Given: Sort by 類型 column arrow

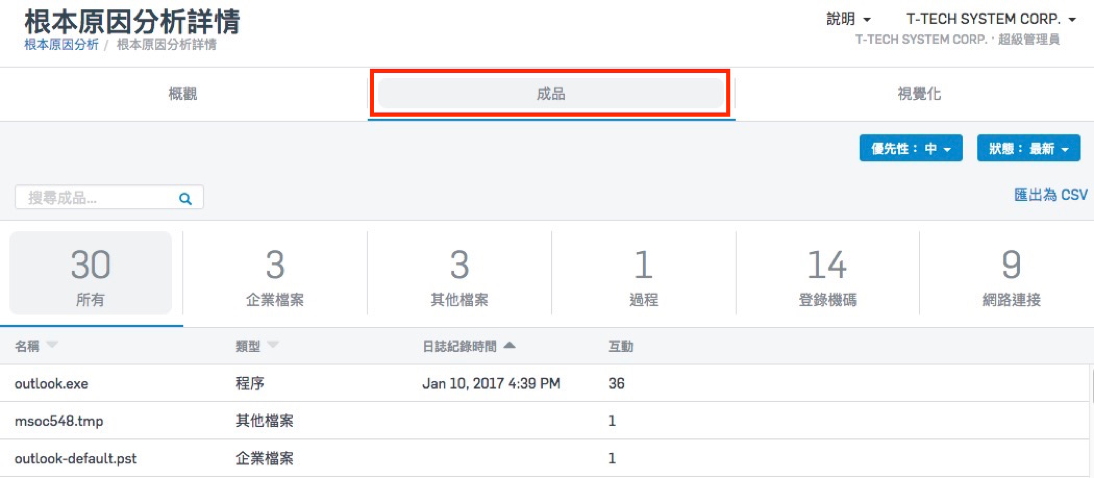Looking at the screenshot, I should (273, 345).
